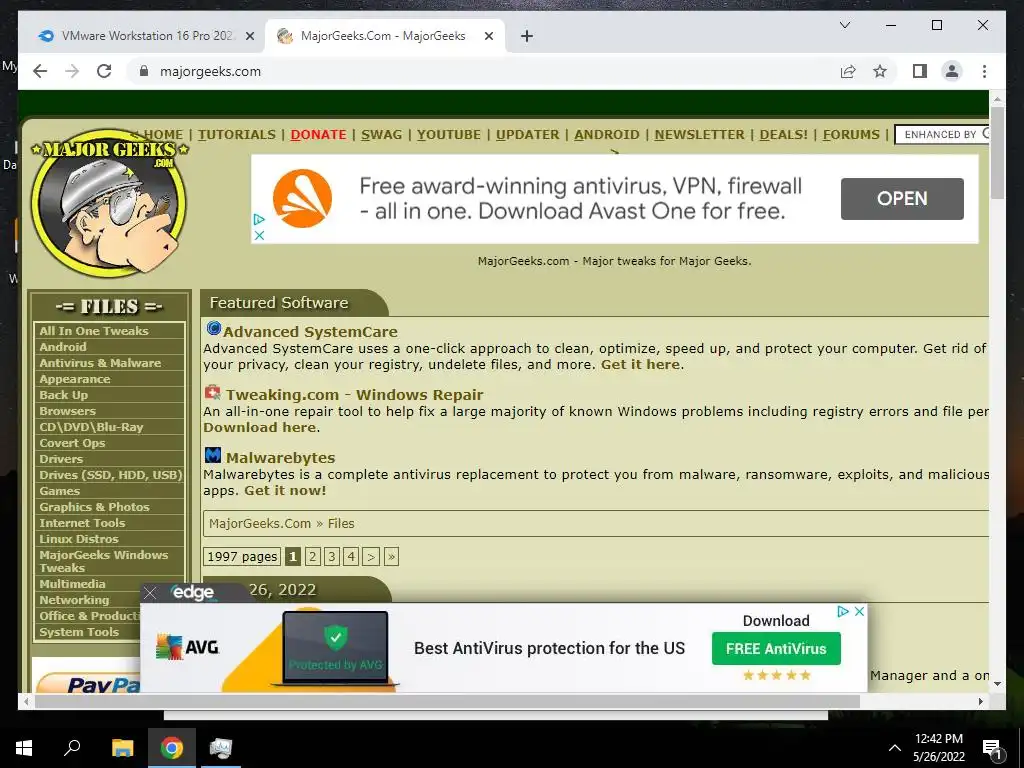Click the next page > button

pyautogui.click(x=371, y=556)
